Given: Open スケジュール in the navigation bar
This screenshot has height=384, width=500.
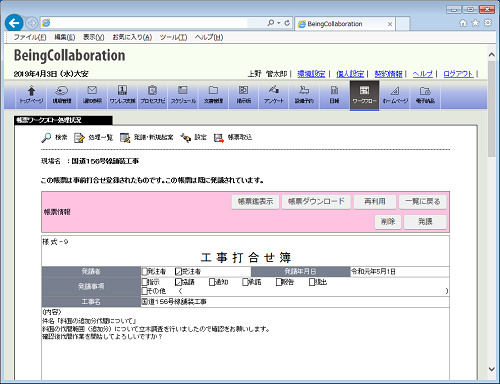Looking at the screenshot, I should 183,95.
